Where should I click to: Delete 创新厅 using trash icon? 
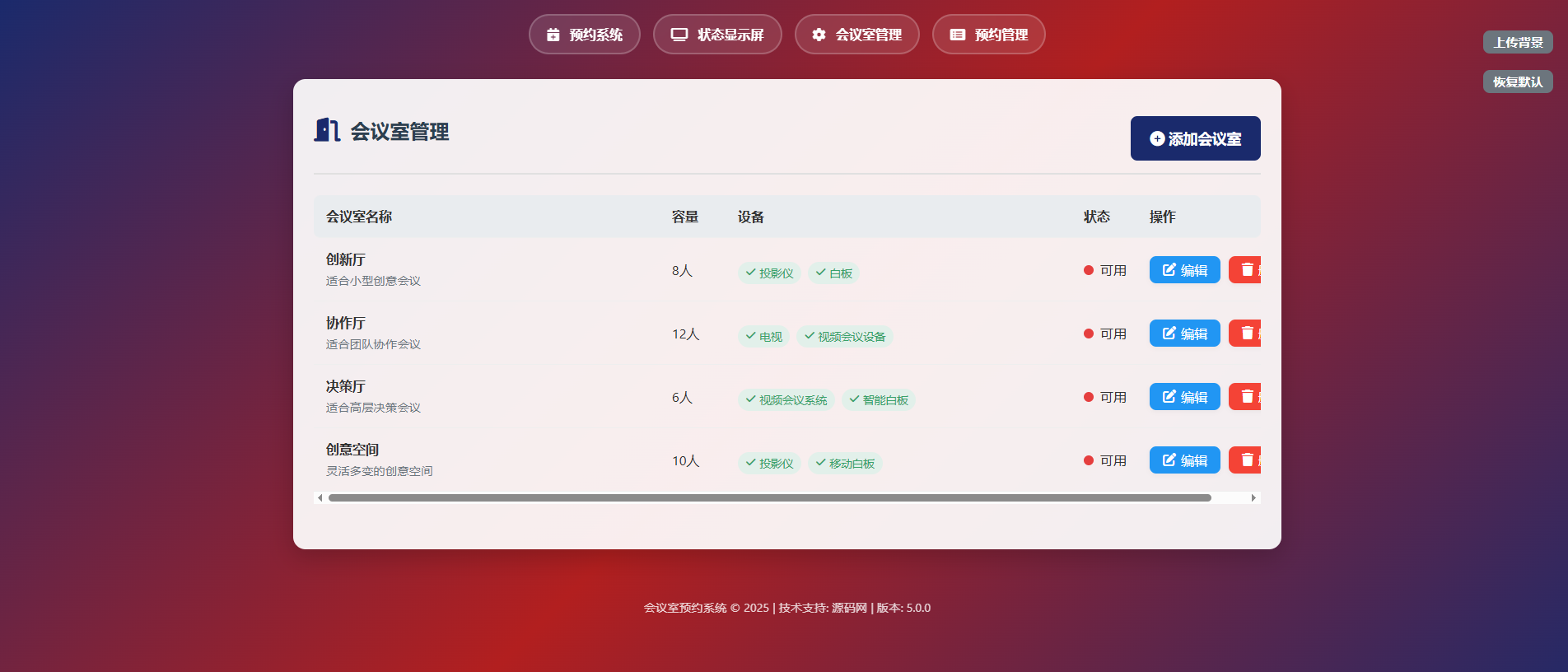click(1247, 270)
